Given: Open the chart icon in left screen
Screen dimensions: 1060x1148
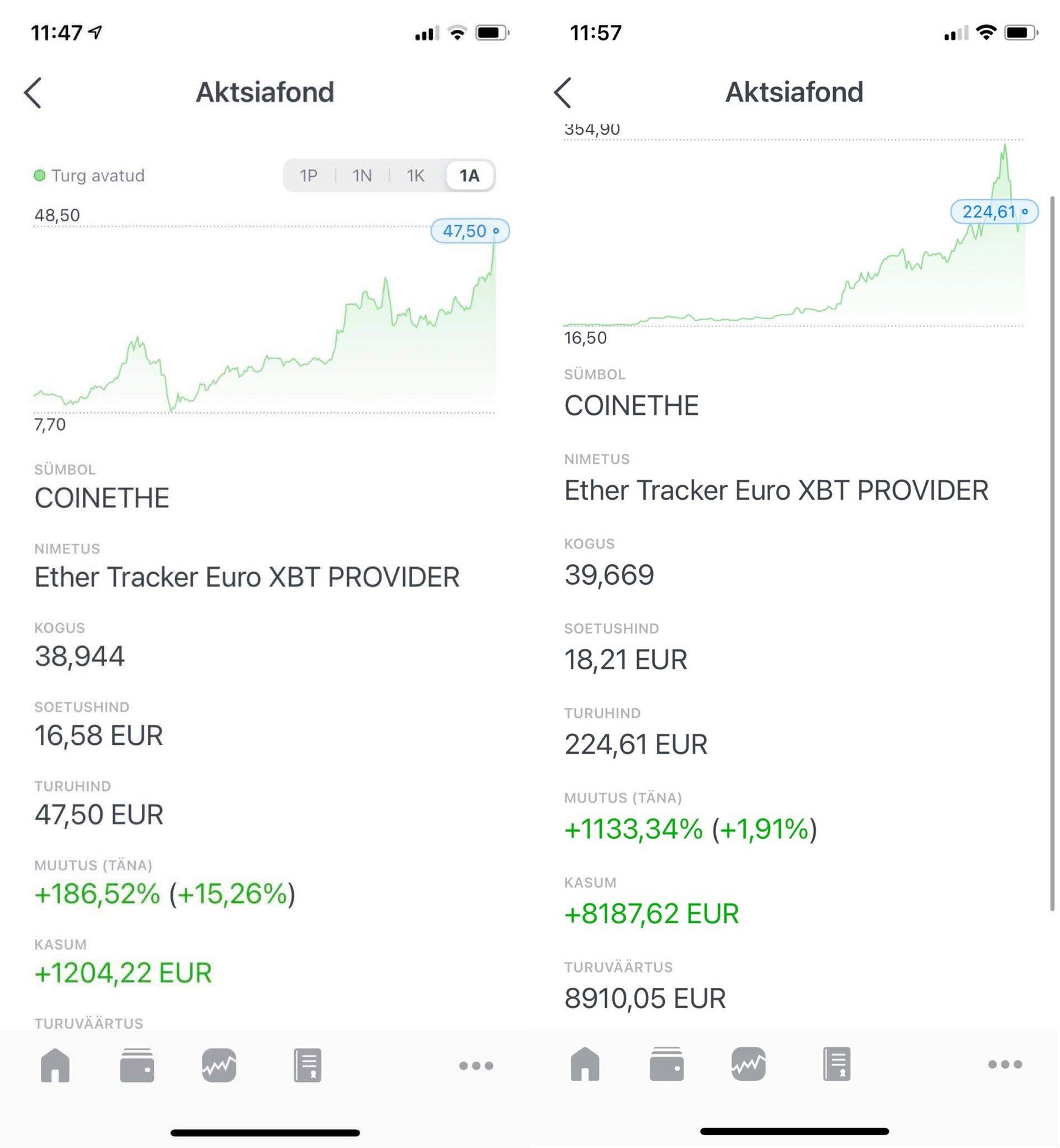Looking at the screenshot, I should (x=219, y=1065).
